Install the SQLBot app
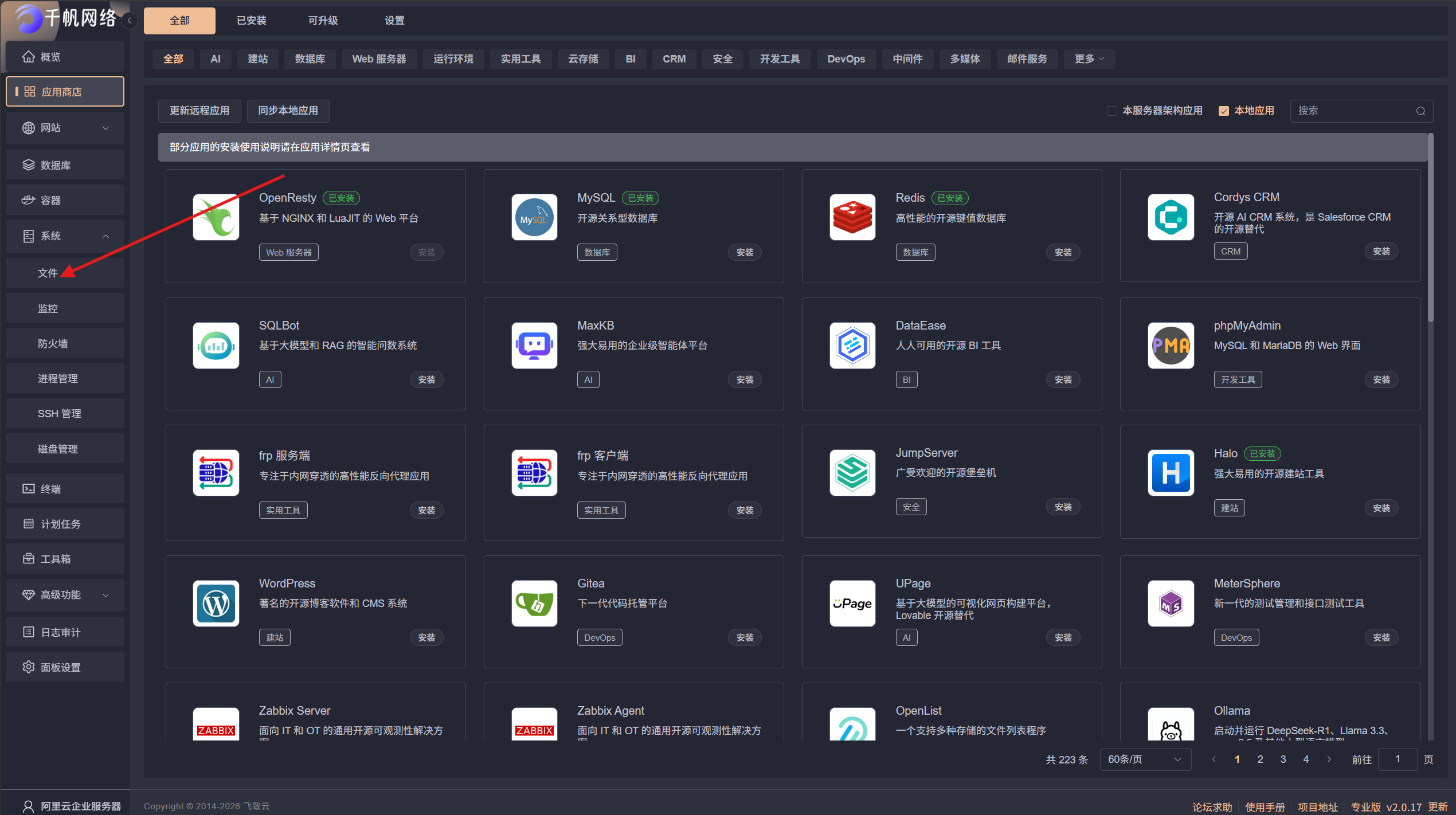The height and width of the screenshot is (815, 1456). [x=426, y=379]
